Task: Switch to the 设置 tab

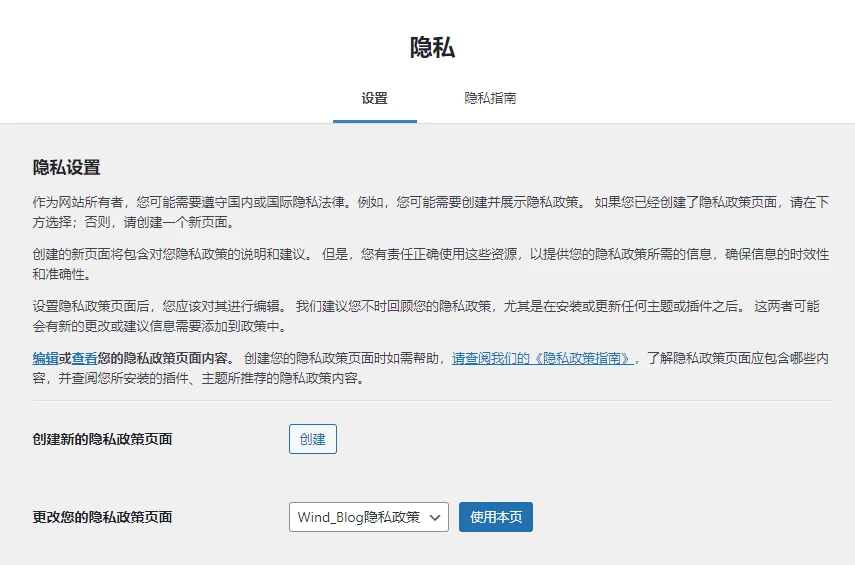Action: coord(374,99)
